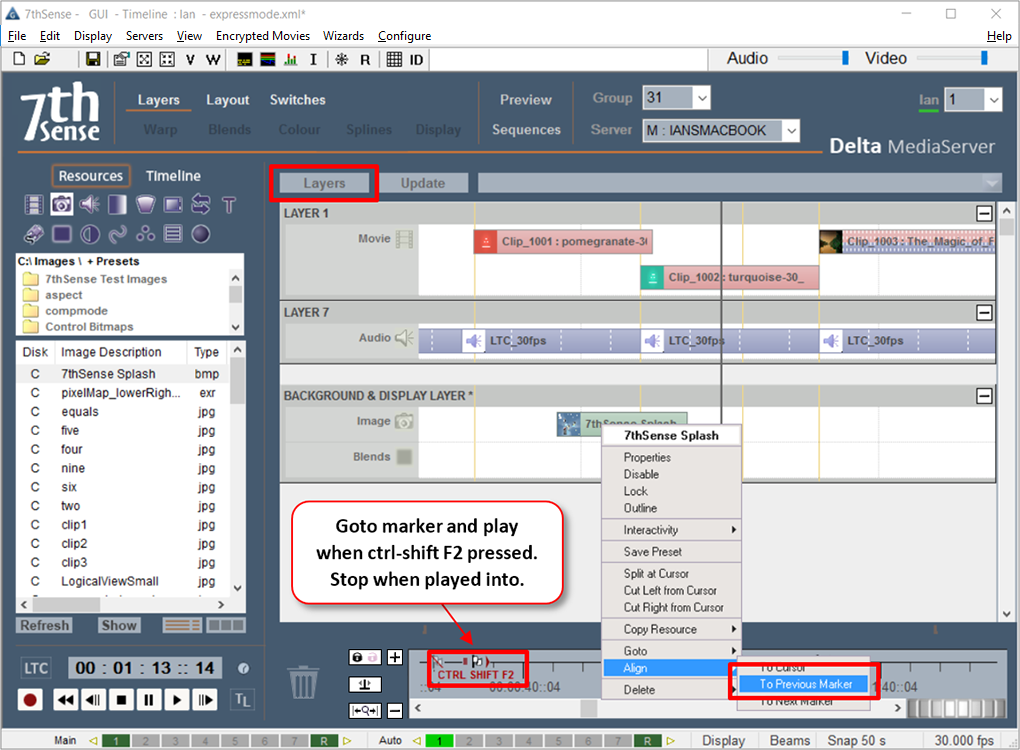Image resolution: width=1020 pixels, height=750 pixels.
Task: Click the ID toolbar button
Action: 416,60
